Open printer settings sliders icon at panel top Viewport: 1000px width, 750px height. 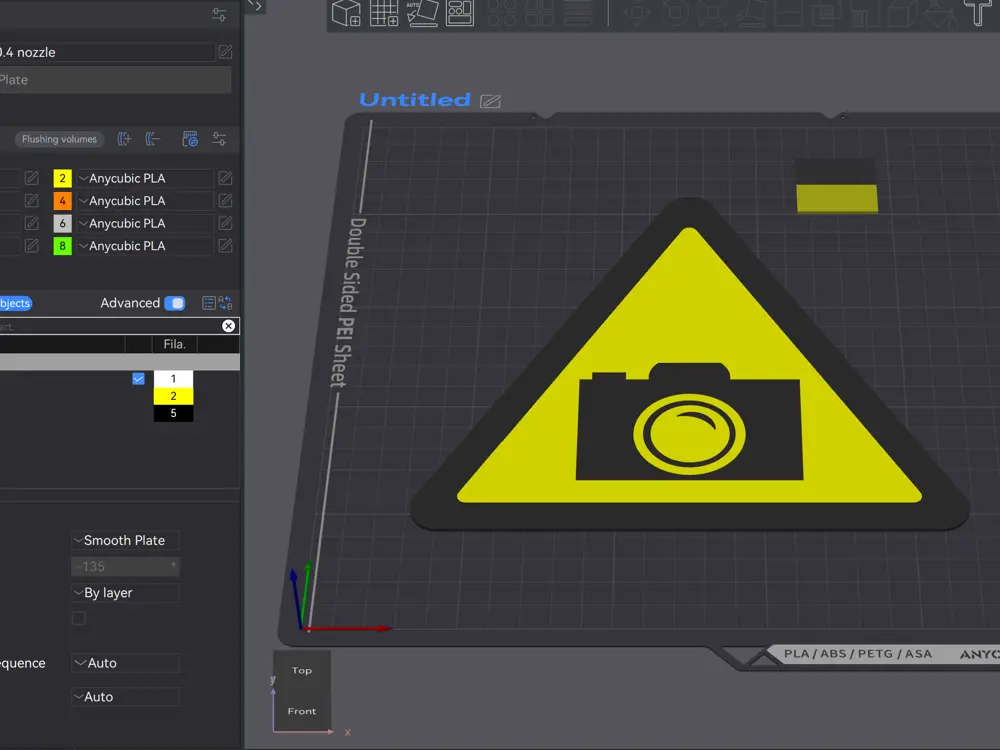pos(219,15)
